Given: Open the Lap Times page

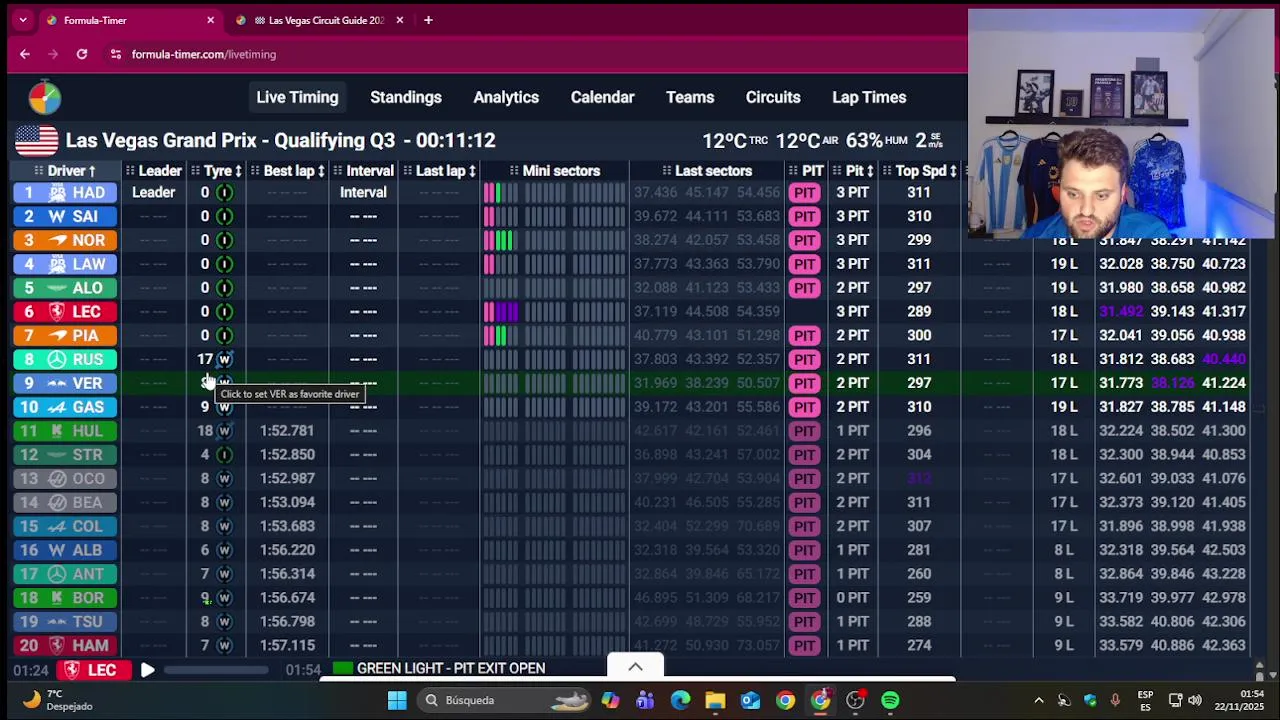Looking at the screenshot, I should click(869, 97).
